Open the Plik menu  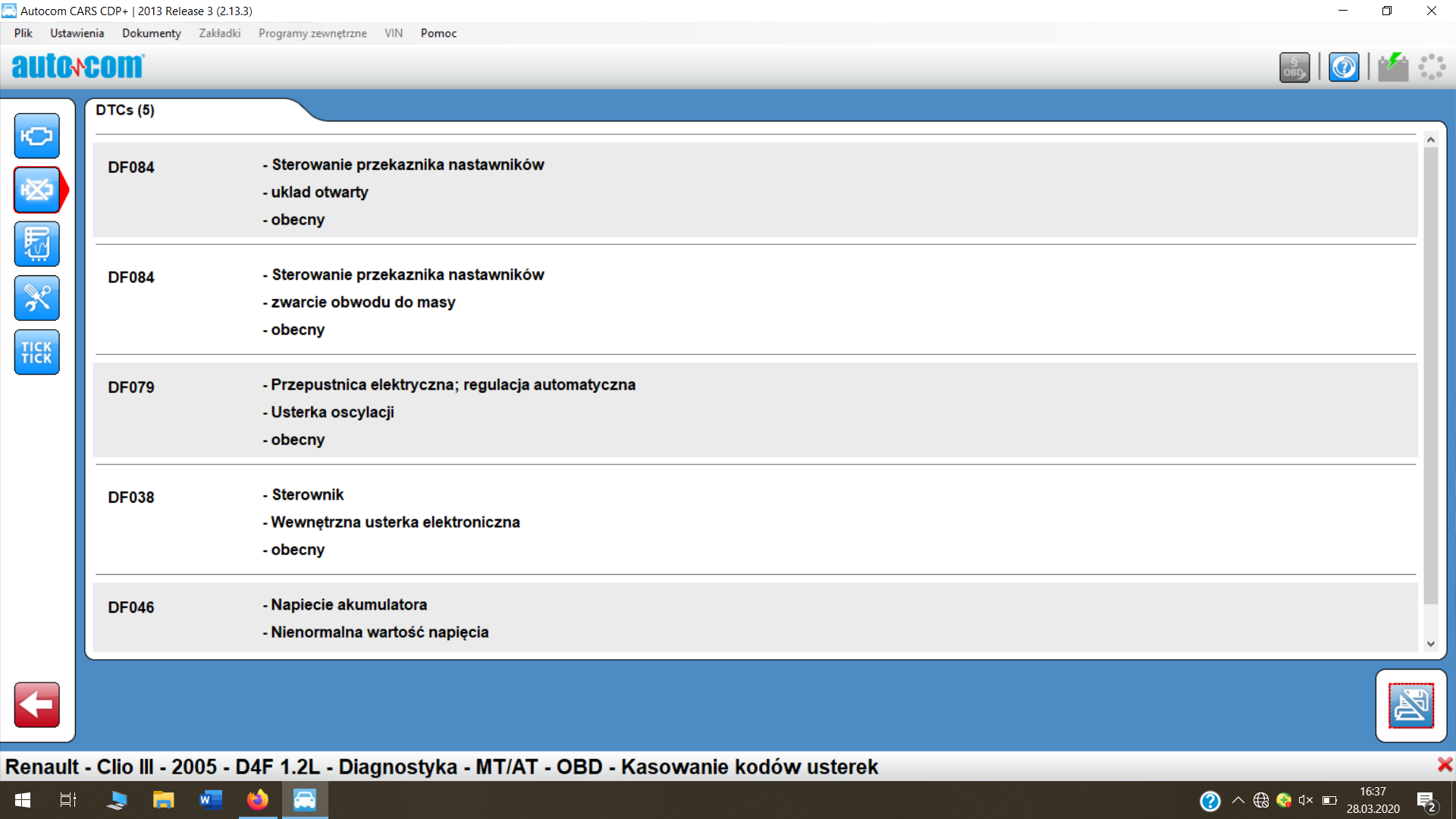tap(23, 33)
